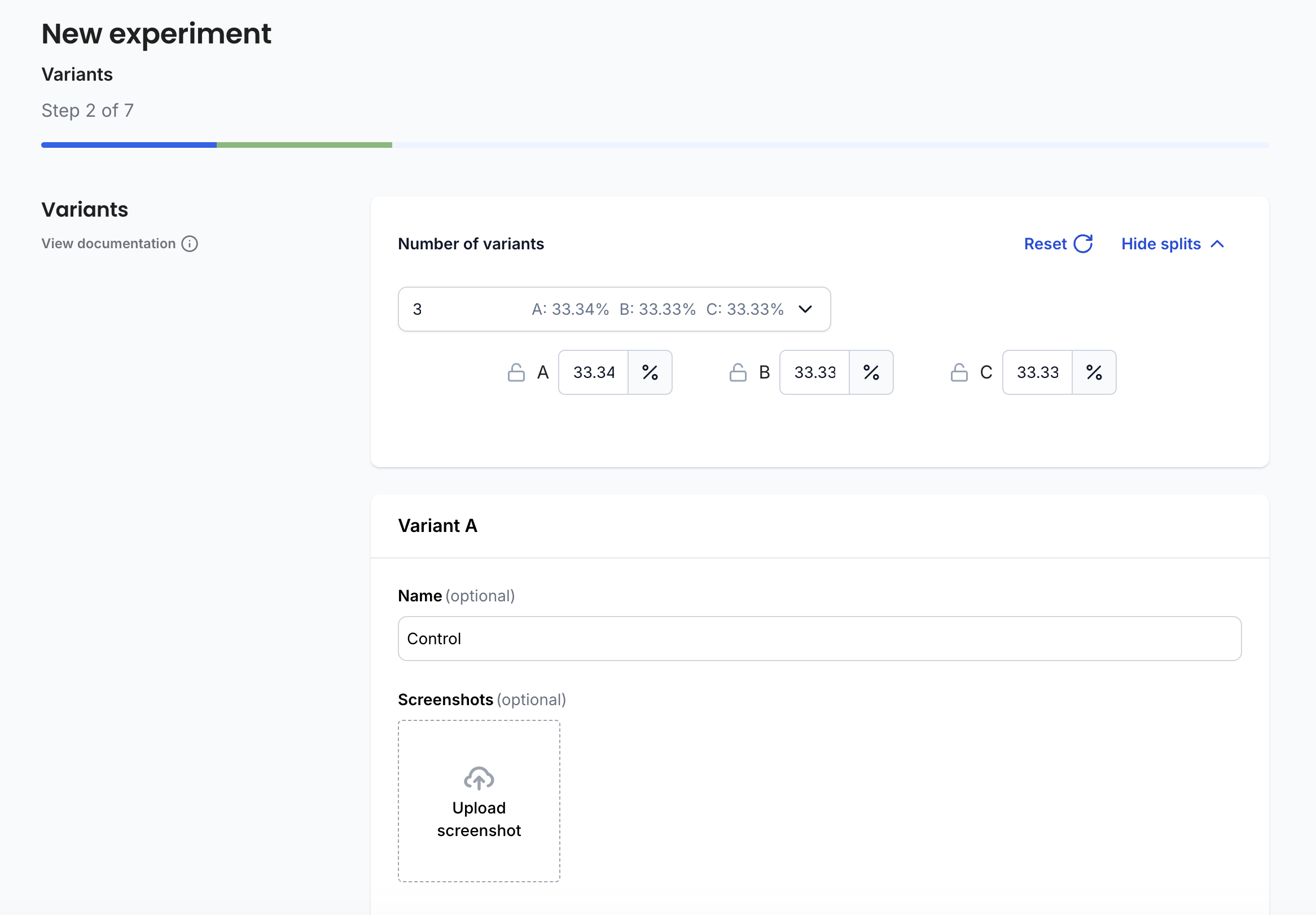Screen dimensions: 1316x915
Task: Click the "A: 33.34%" summary text
Action: pos(571,309)
